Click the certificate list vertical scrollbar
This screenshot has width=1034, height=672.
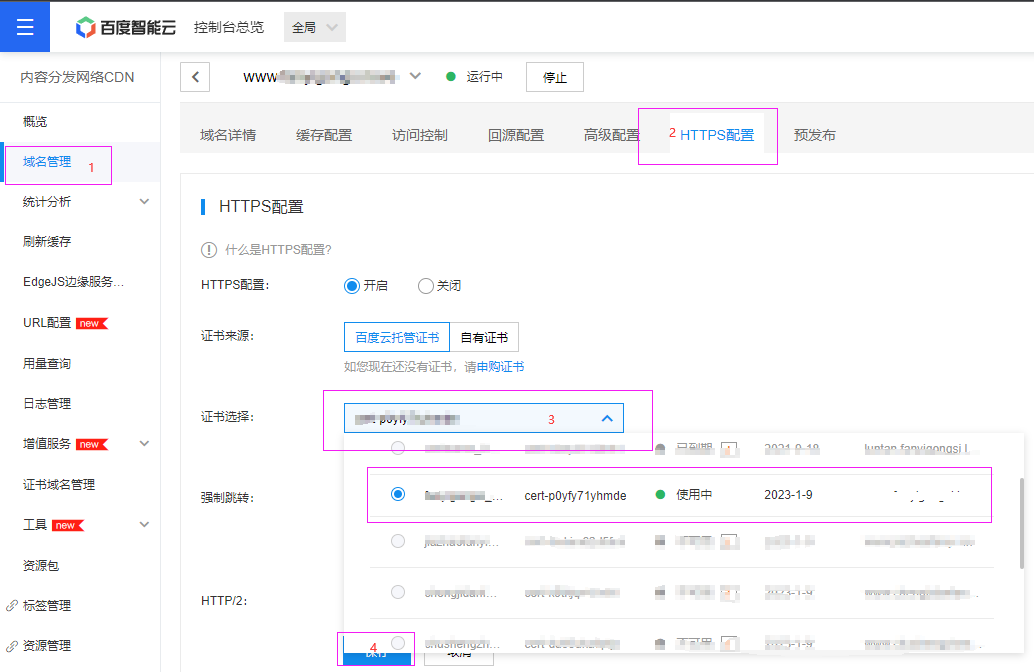[1021, 520]
